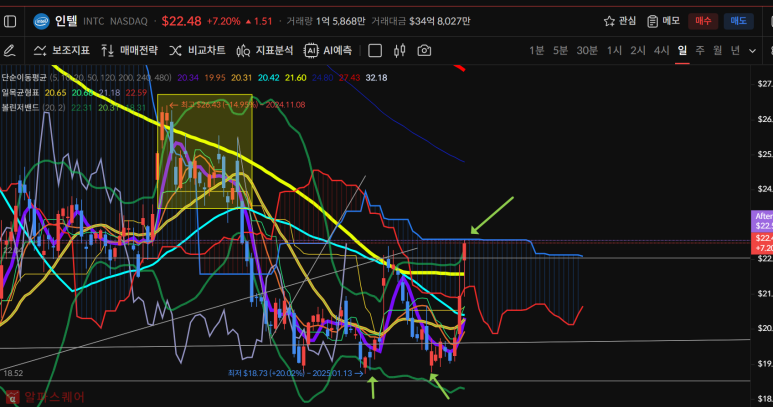
Task: Click the purple After-hours price tag
Action: [x=762, y=221]
